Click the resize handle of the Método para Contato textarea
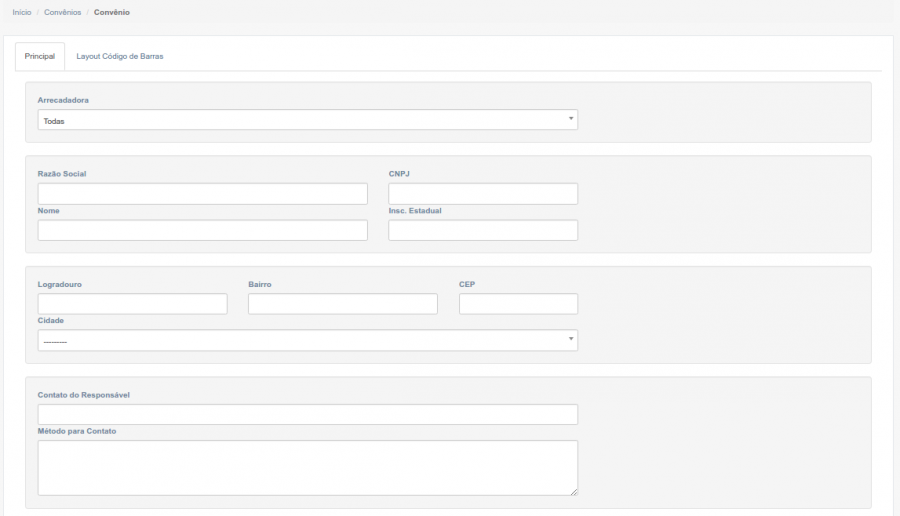900x516 pixels. click(574, 492)
